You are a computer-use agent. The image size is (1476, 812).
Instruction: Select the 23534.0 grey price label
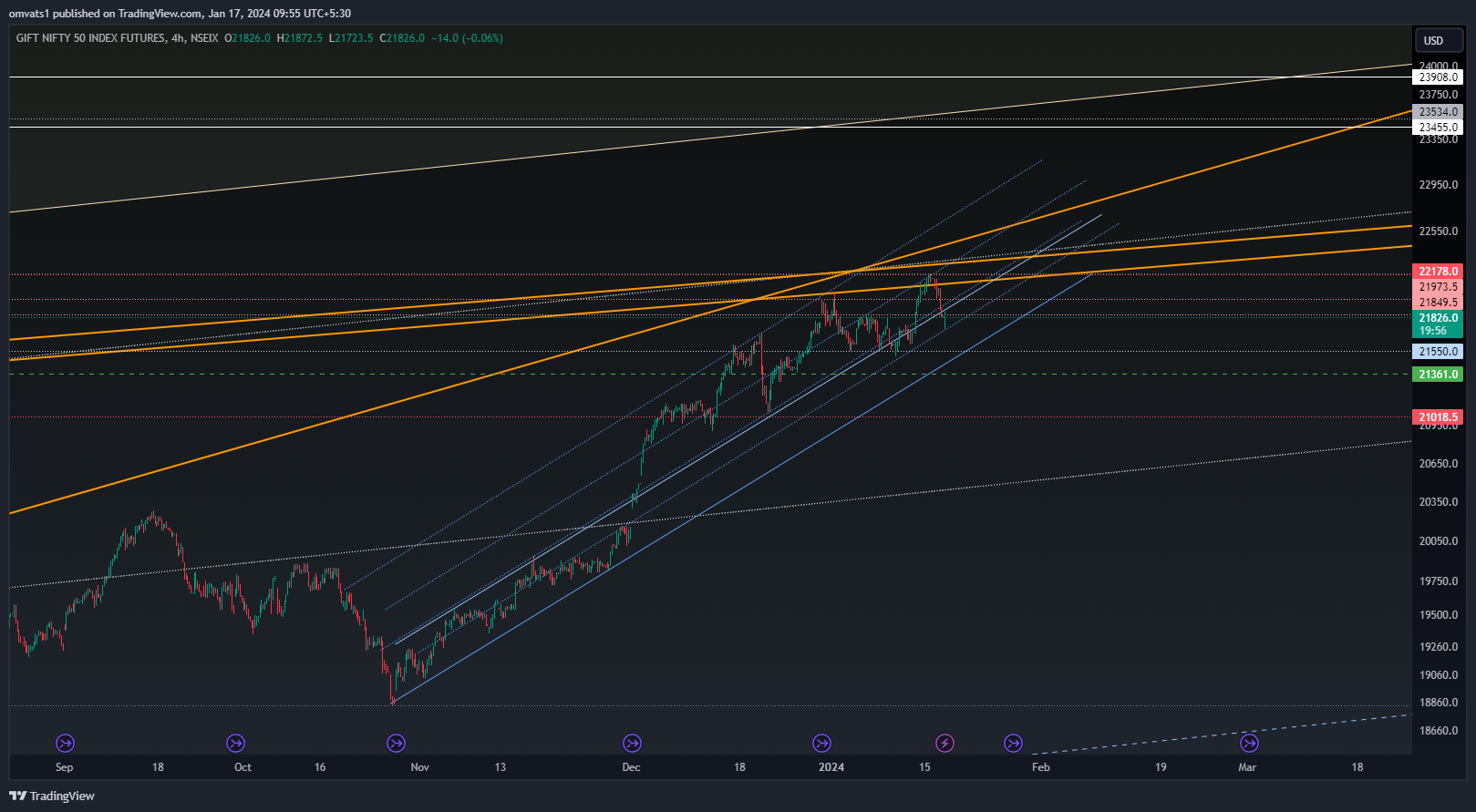pyautogui.click(x=1439, y=112)
